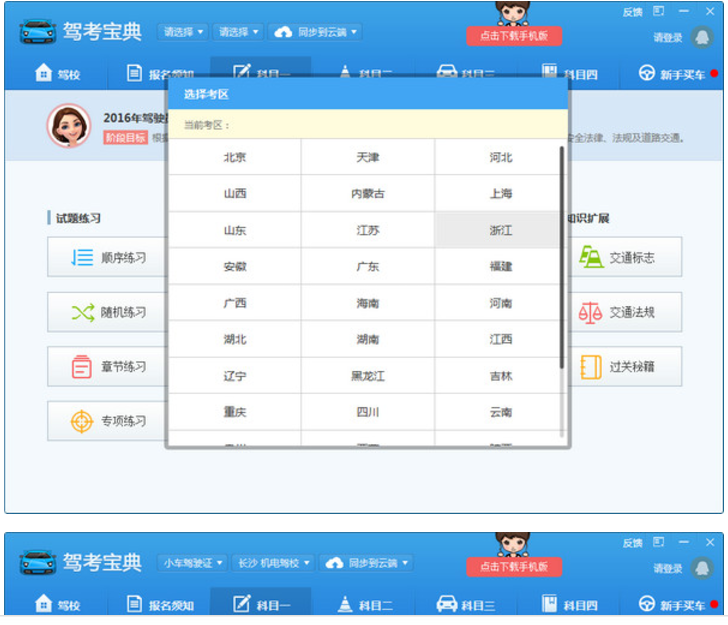
Task: Select 内蒙古 in the exam region list
Action: pos(367,194)
